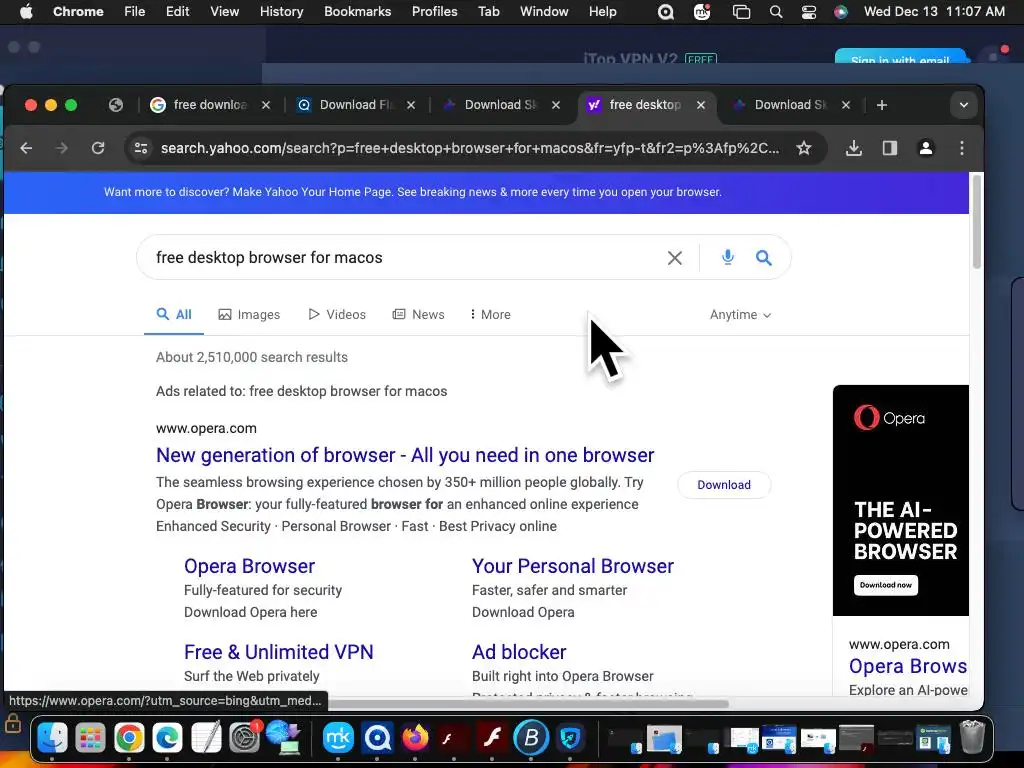Image resolution: width=1024 pixels, height=768 pixels.
Task: Open Opera Brows link in sidebar ad
Action: 908,666
